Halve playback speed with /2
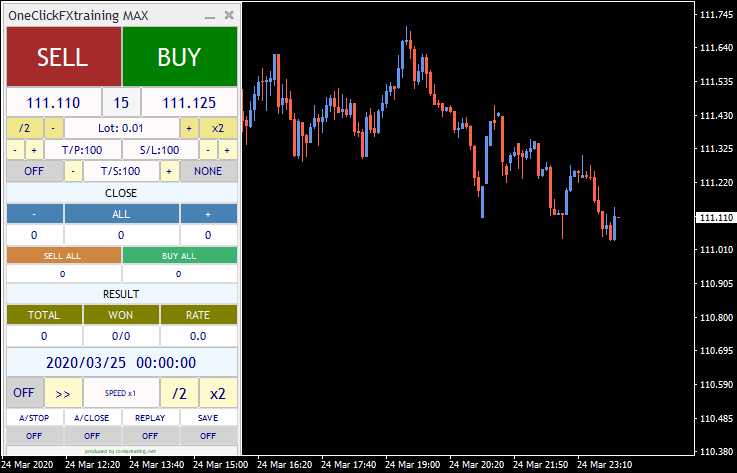 coord(180,393)
